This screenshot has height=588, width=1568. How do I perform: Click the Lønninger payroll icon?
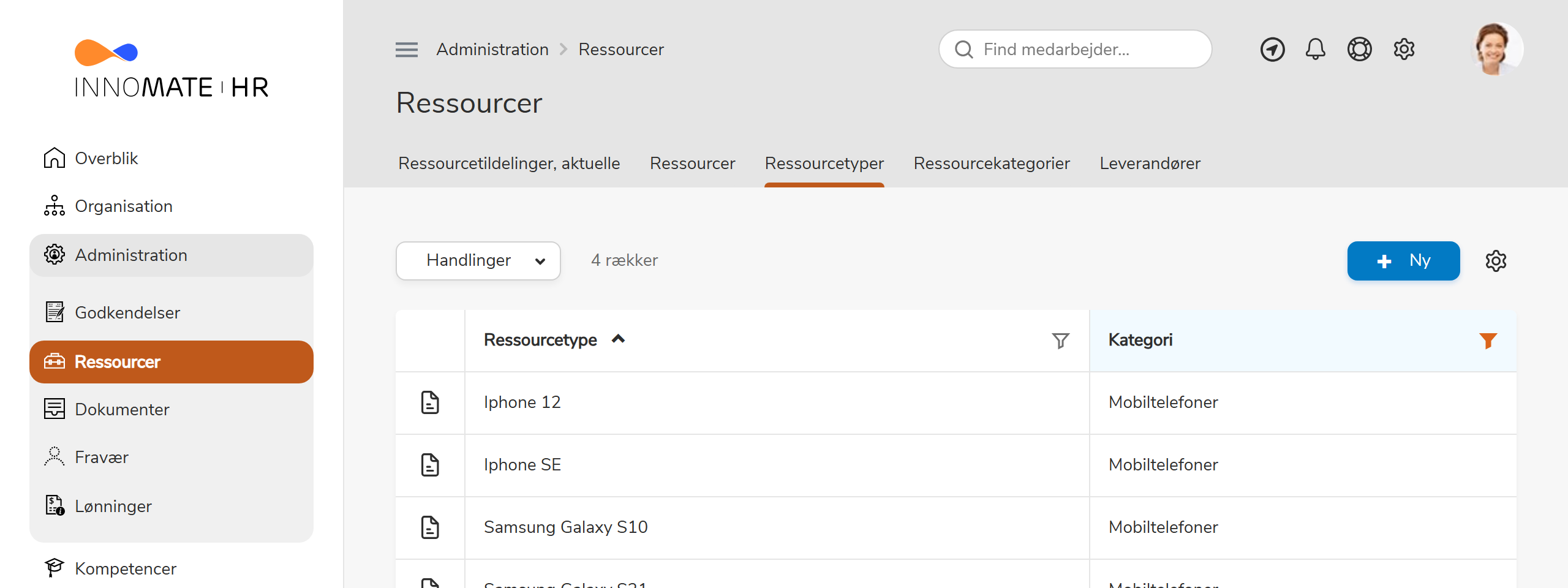tap(55, 506)
